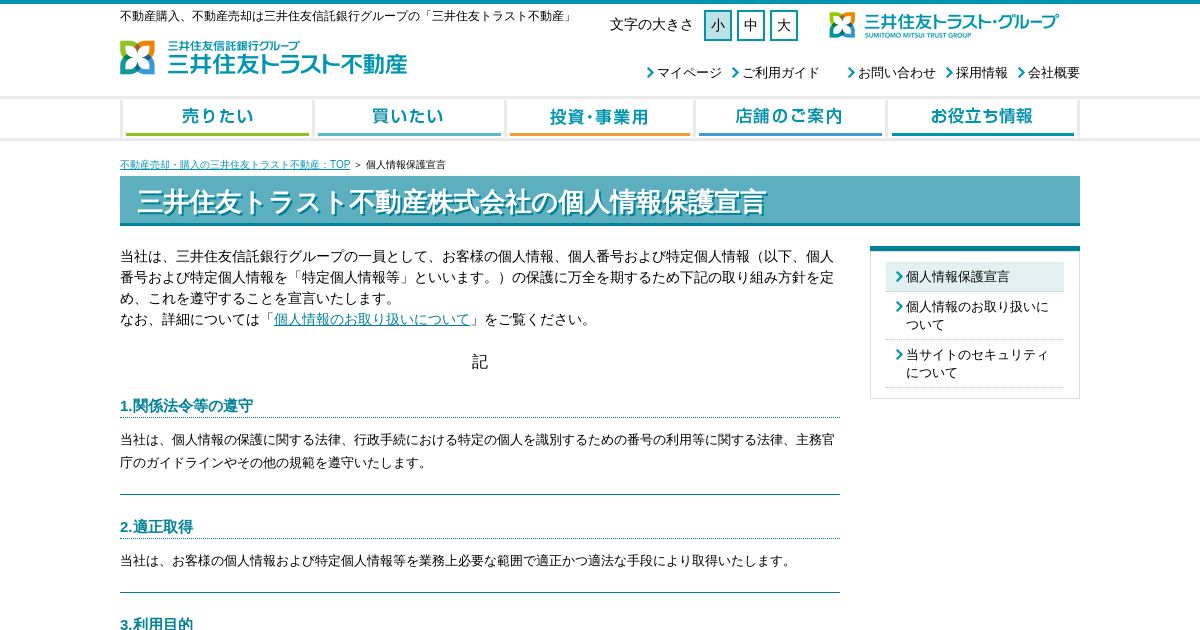Select 当サイトのセキュリティについて in the sidebar
Screen dimensions: 1200x630
click(975, 364)
